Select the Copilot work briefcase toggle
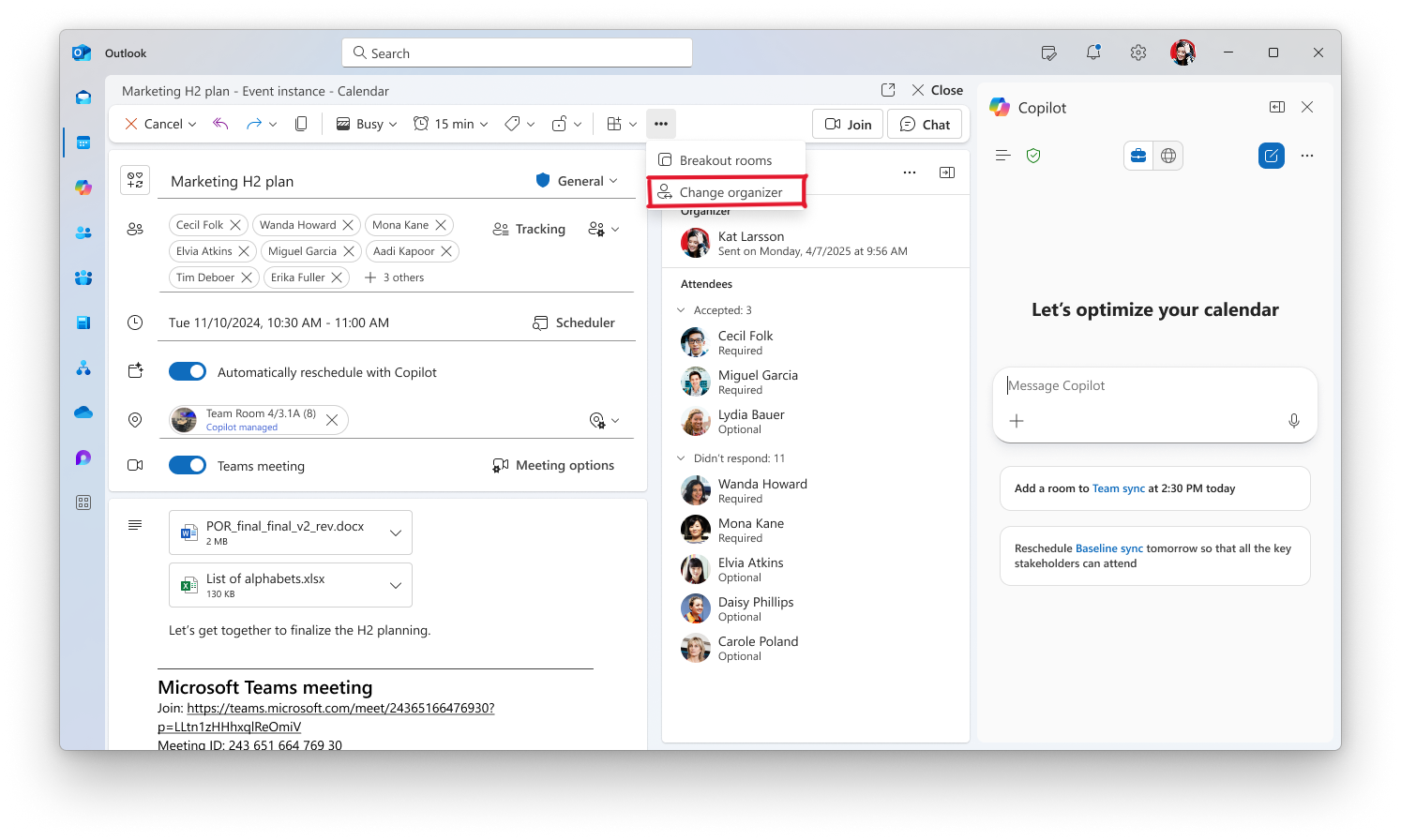Viewport: 1401px width, 840px height. click(x=1138, y=156)
